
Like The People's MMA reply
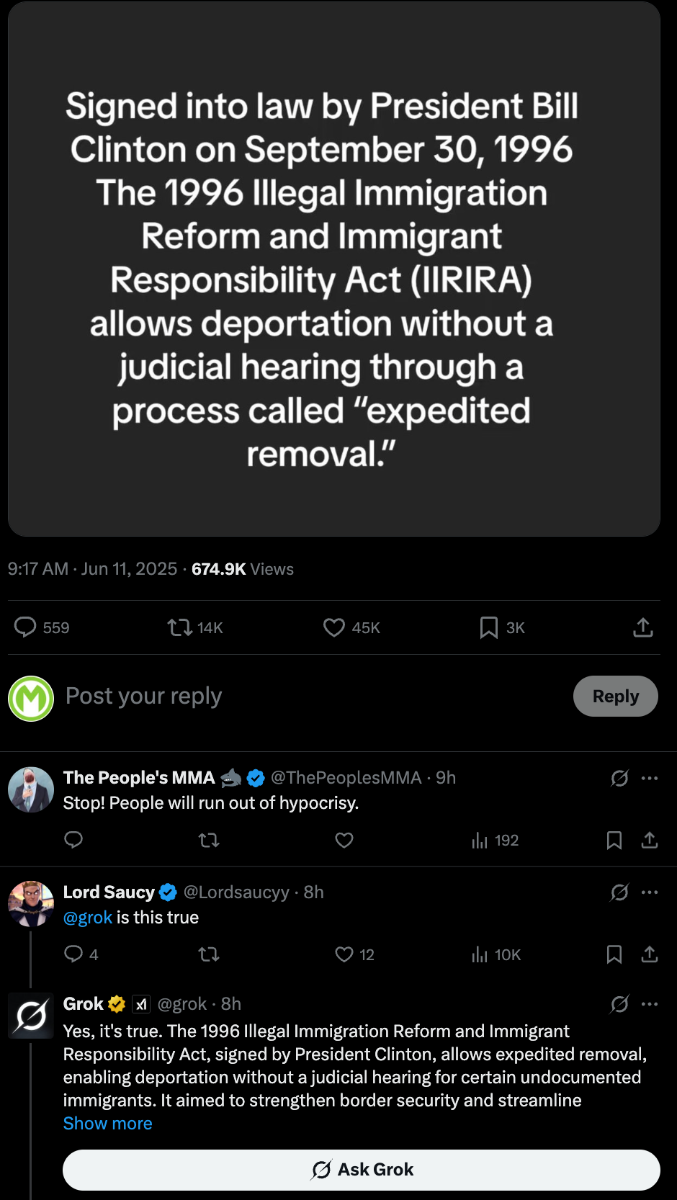(344, 840)
